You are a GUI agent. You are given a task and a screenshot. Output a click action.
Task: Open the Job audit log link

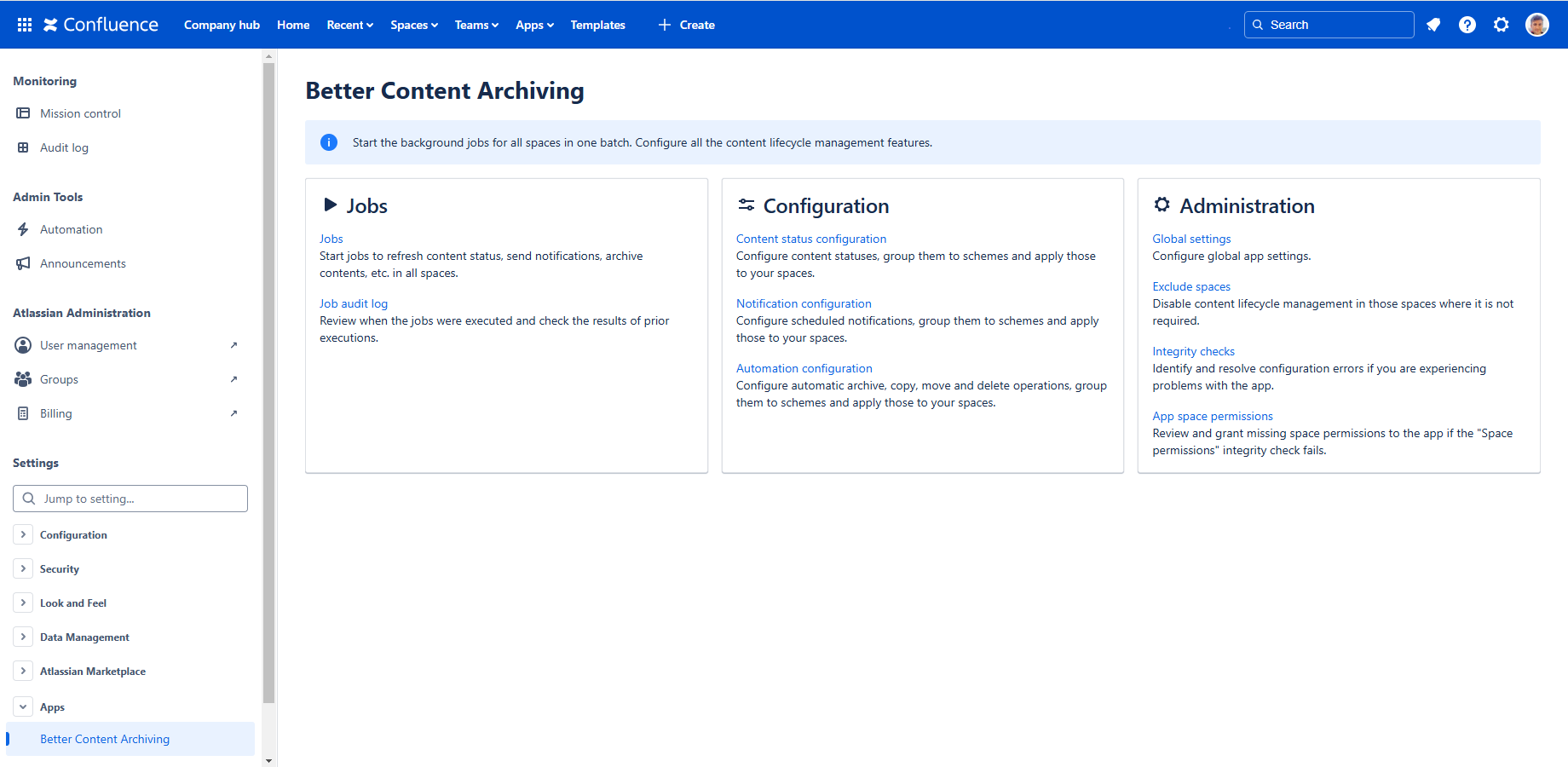coord(354,303)
